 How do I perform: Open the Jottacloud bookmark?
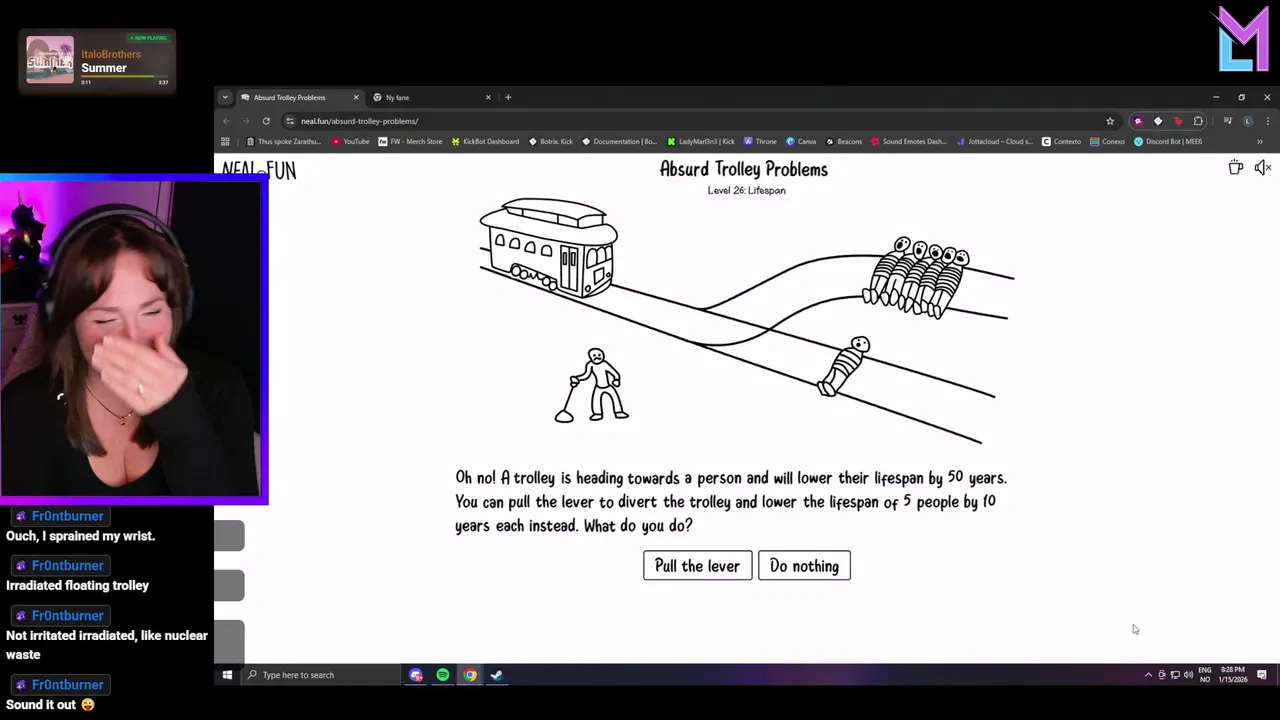pos(994,141)
